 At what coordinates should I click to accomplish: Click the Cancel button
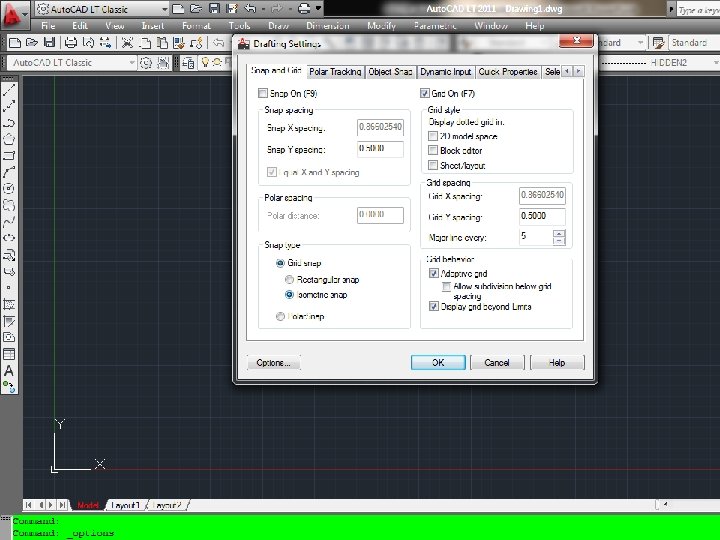point(497,362)
